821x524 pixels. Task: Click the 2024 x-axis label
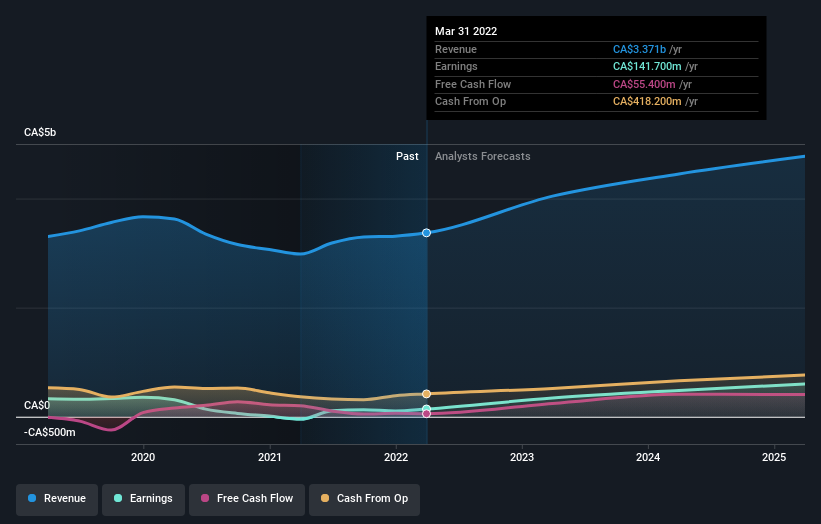[x=648, y=457]
